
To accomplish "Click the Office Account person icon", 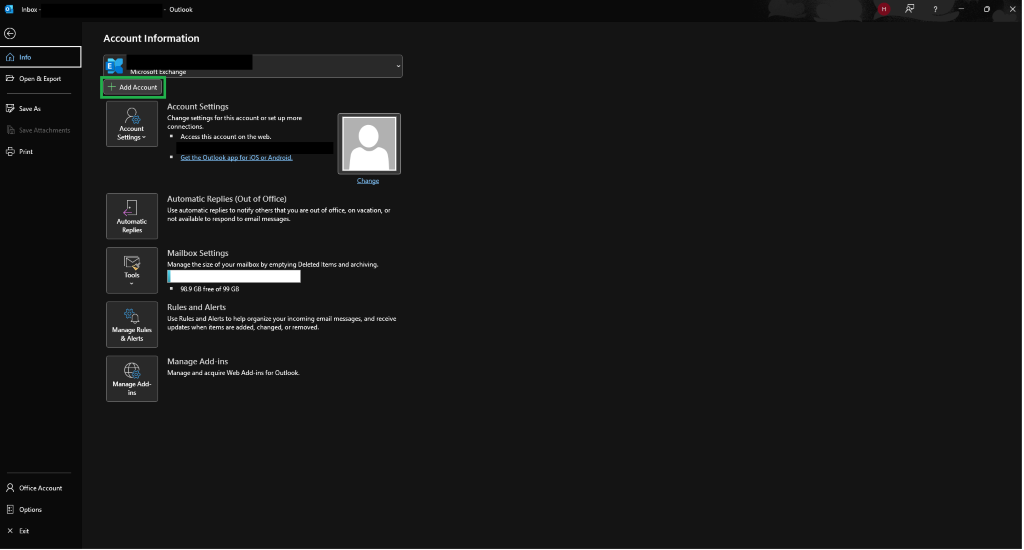I will pos(10,488).
